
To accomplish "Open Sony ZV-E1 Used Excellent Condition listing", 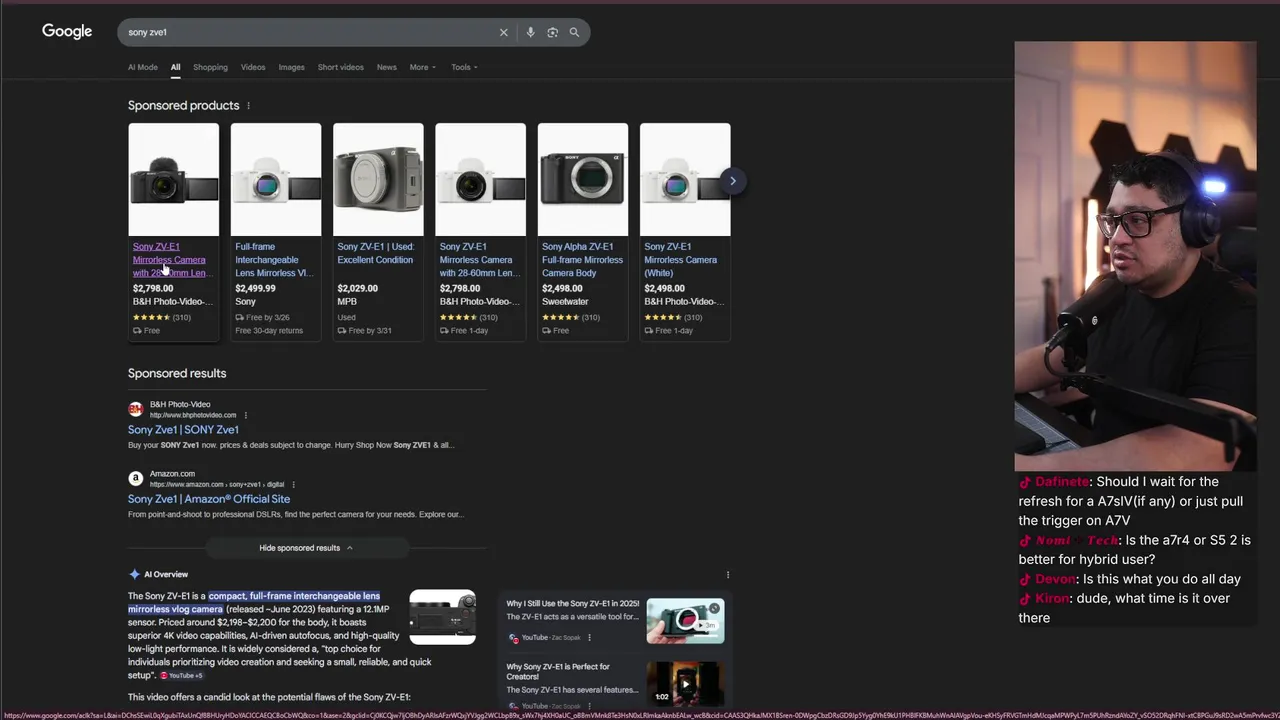I will (x=375, y=253).
